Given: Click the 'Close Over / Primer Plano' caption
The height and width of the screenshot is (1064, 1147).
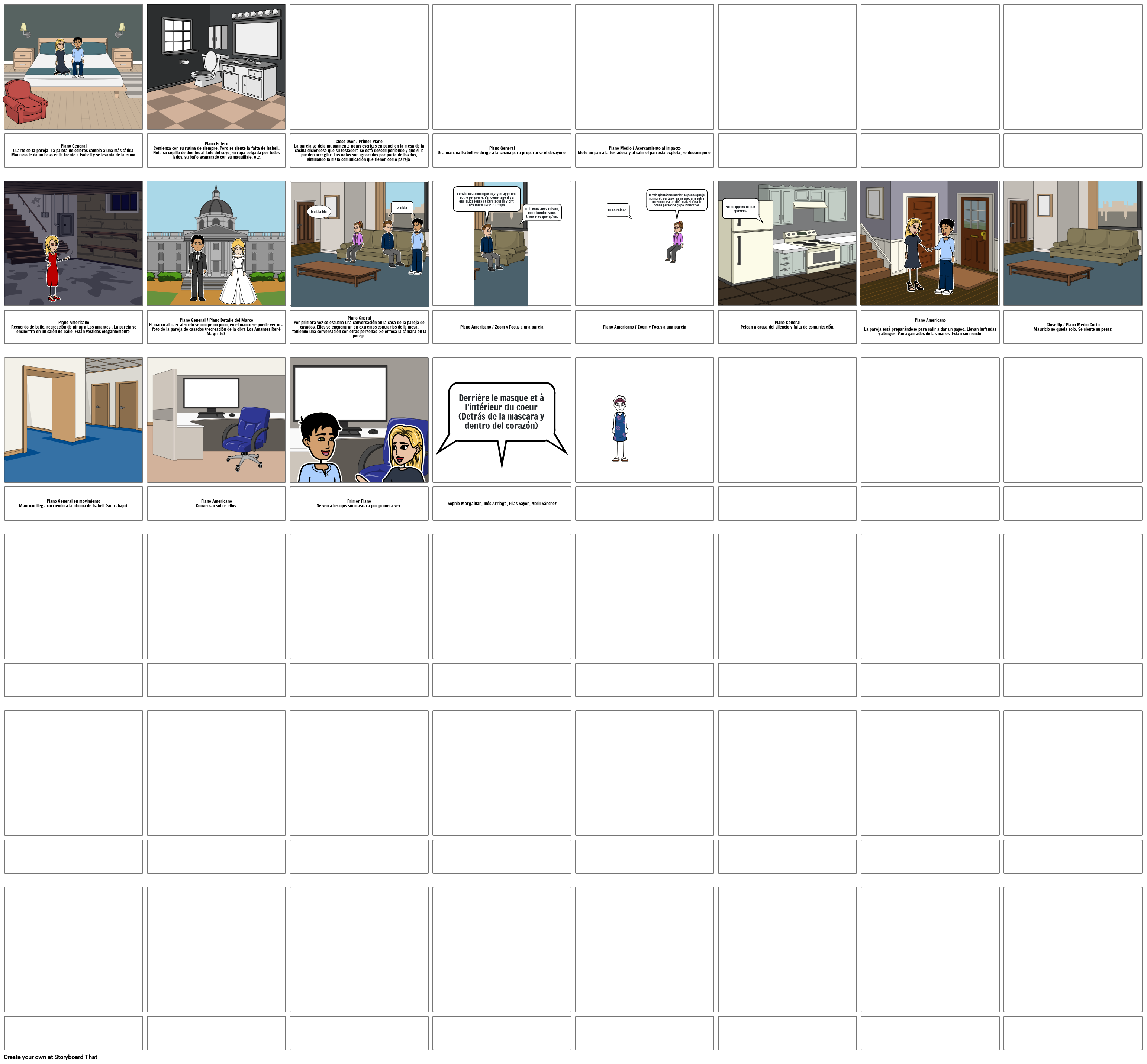Looking at the screenshot, I should pyautogui.click(x=359, y=151).
